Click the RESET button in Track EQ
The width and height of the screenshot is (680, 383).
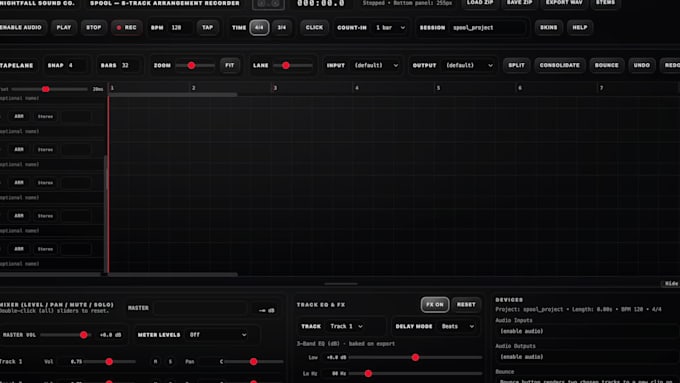point(466,304)
